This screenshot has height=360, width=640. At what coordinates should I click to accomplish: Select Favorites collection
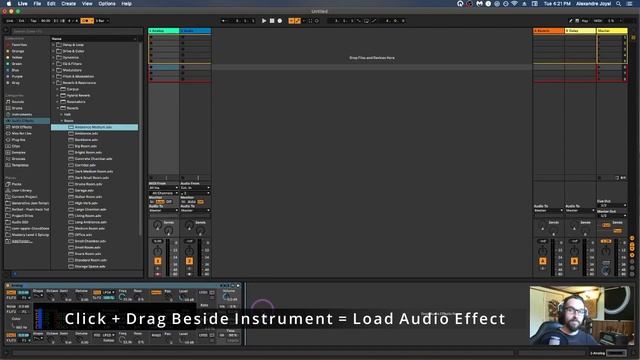coord(19,45)
